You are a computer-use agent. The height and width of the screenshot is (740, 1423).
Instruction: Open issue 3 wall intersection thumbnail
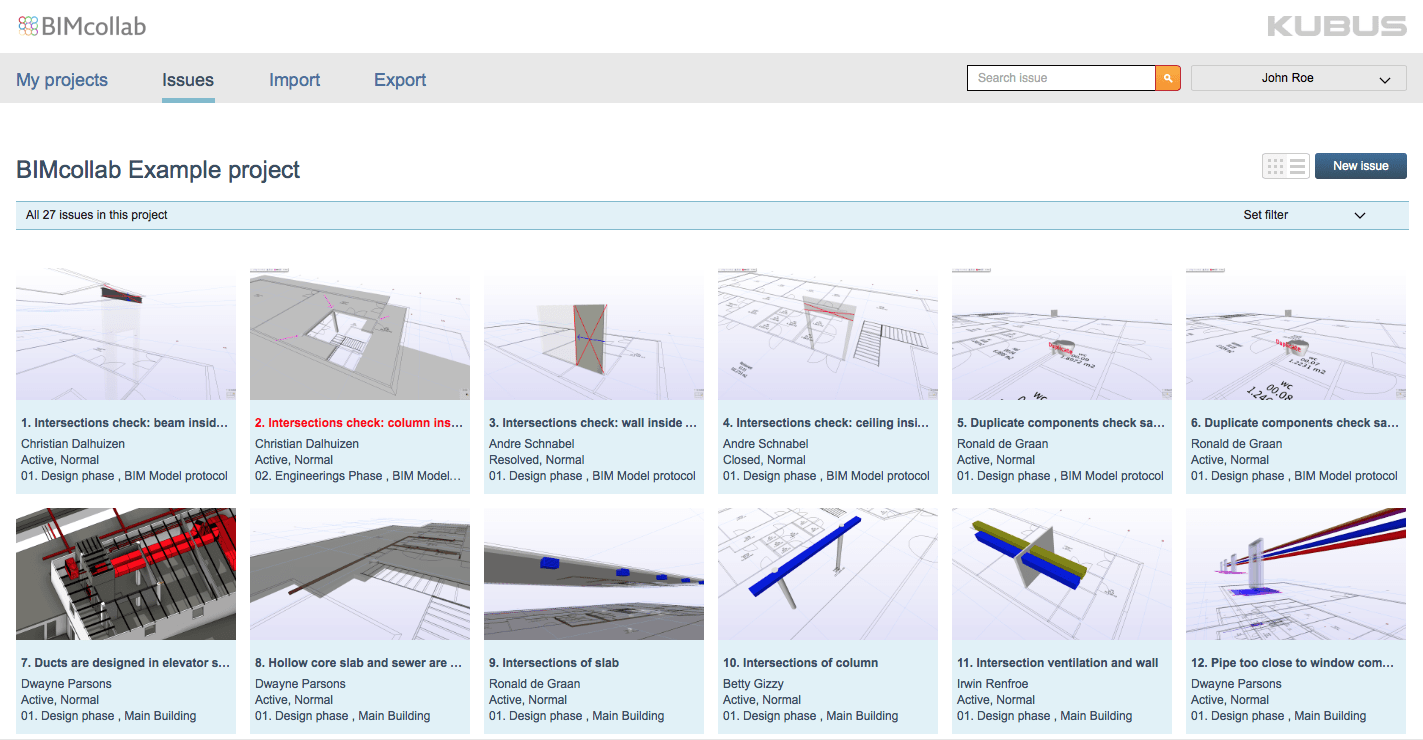[x=594, y=334]
